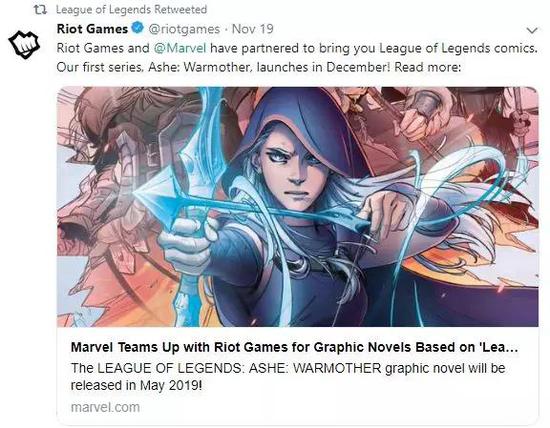
Task: Open the Ashe comic artwork image
Action: (297, 207)
